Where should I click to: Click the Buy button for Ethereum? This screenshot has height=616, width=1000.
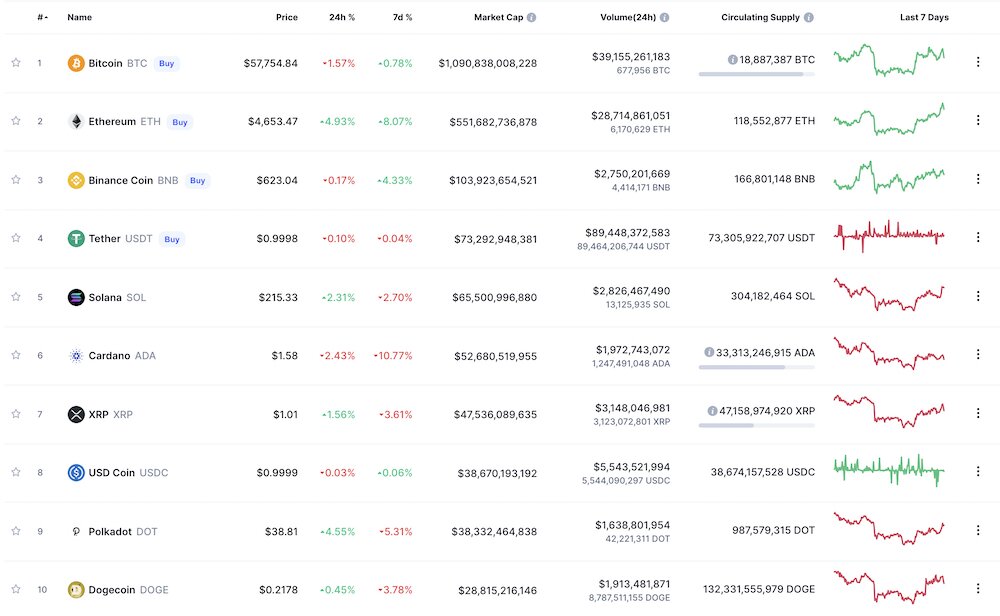(x=180, y=122)
